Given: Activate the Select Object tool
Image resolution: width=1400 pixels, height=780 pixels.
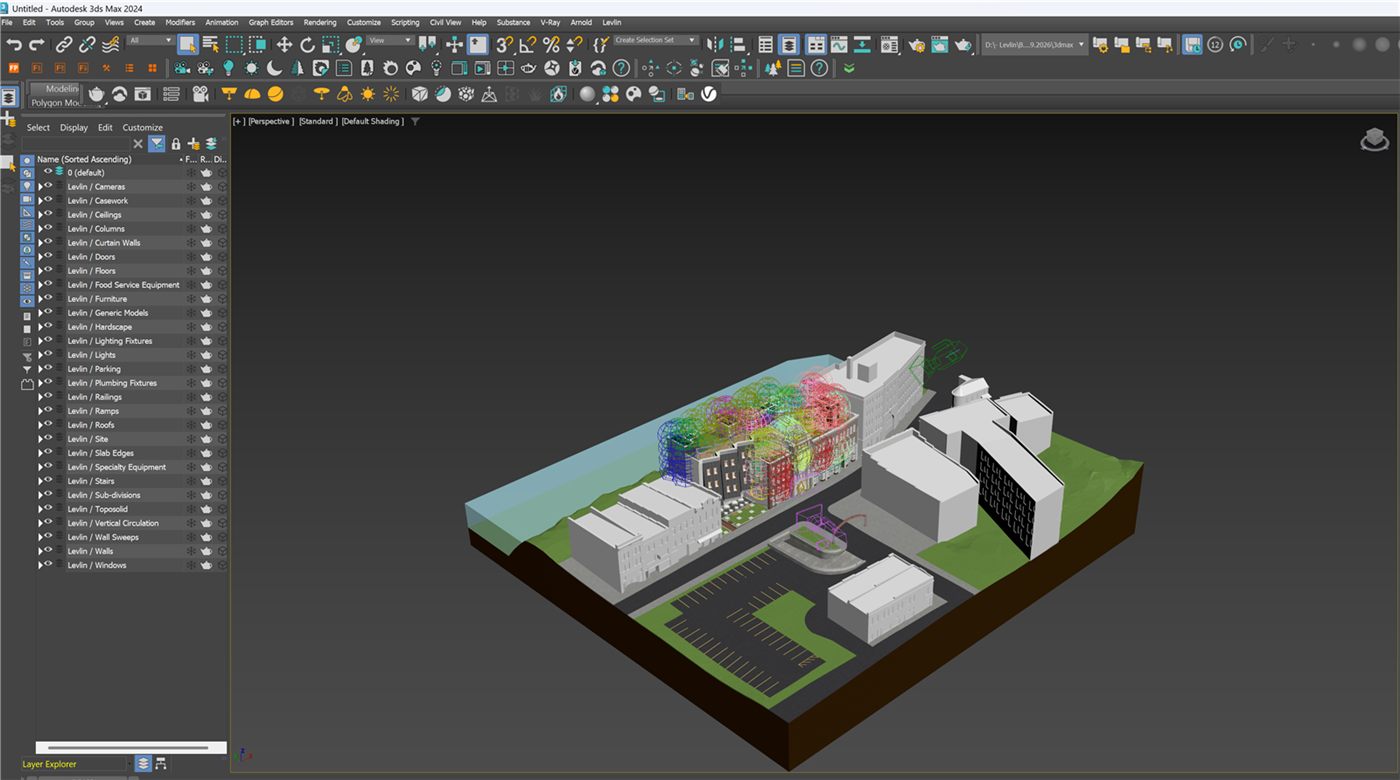Looking at the screenshot, I should pos(187,44).
